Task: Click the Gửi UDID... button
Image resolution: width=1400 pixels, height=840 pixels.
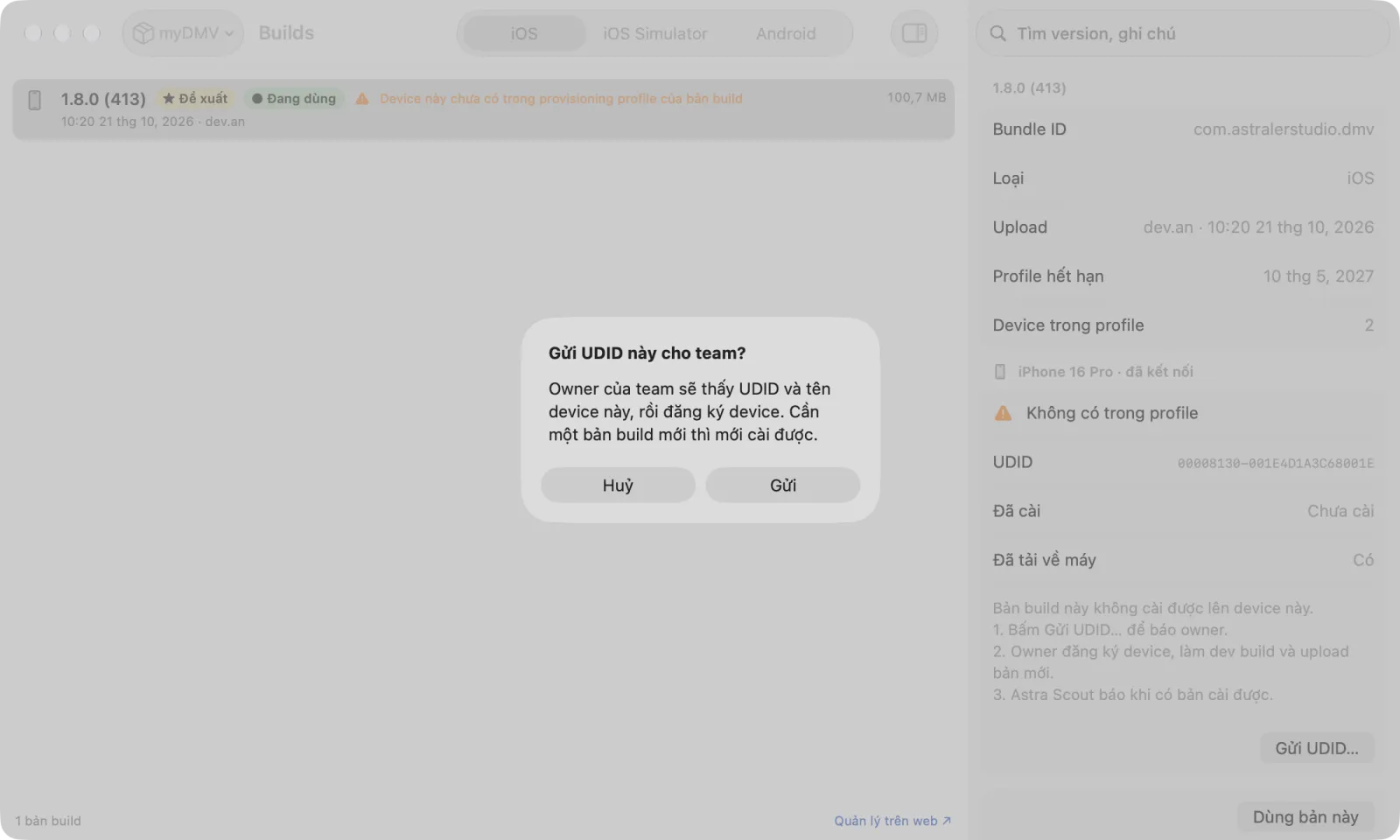Action: [1317, 748]
